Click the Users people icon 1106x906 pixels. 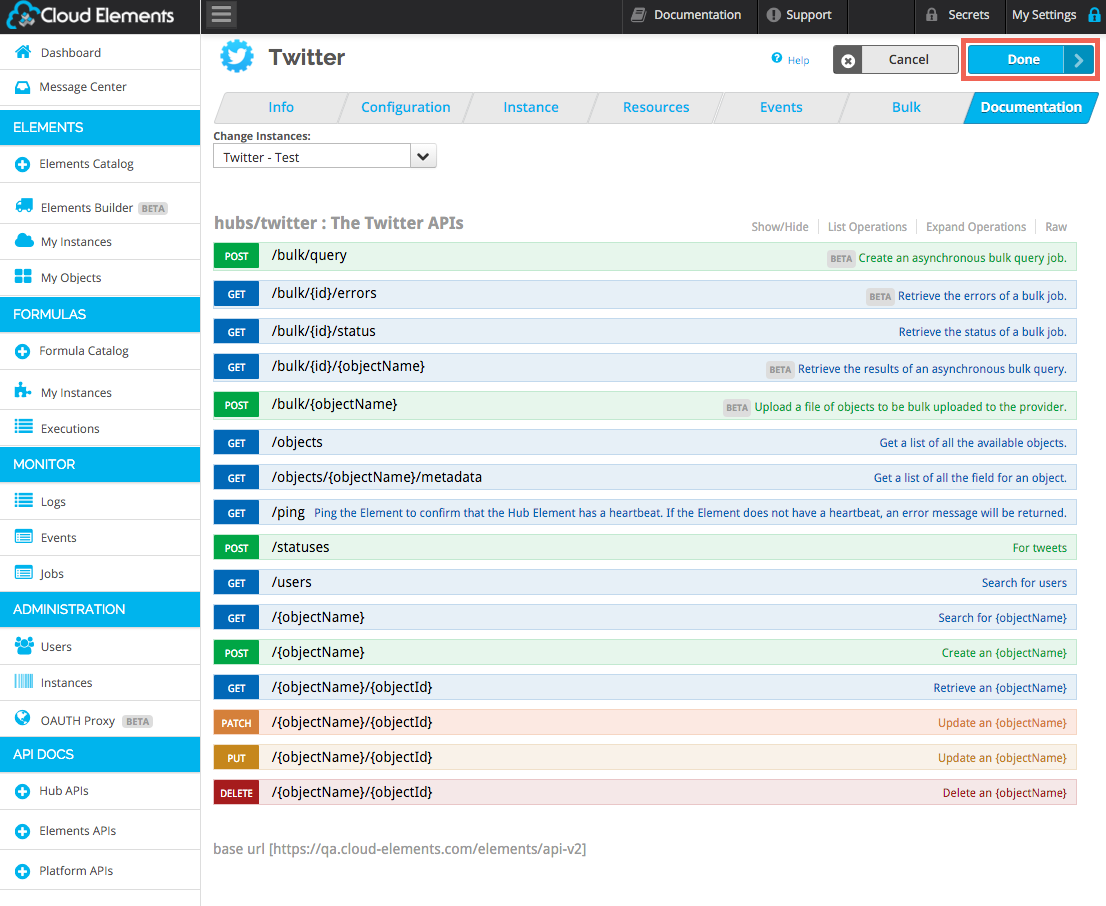click(x=24, y=645)
